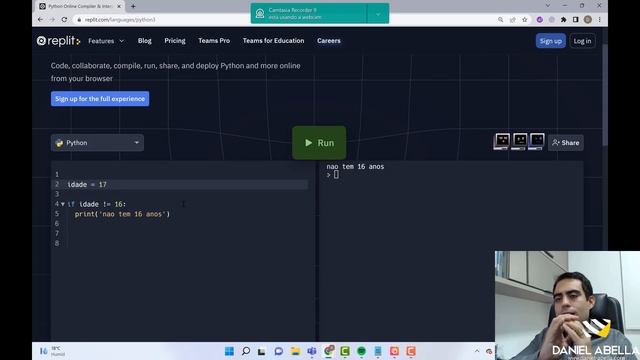The width and height of the screenshot is (640, 360).
Task: Bookmark this page with the star
Action: tap(524, 20)
